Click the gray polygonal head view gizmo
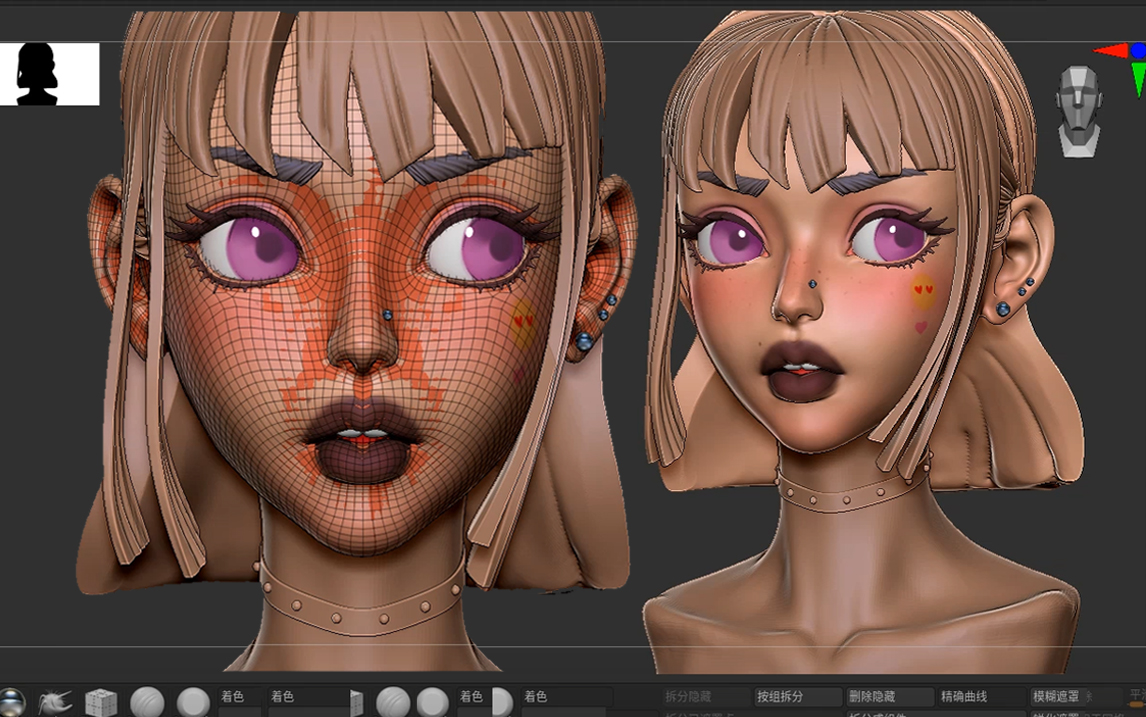This screenshot has height=717, width=1146. tap(1079, 111)
